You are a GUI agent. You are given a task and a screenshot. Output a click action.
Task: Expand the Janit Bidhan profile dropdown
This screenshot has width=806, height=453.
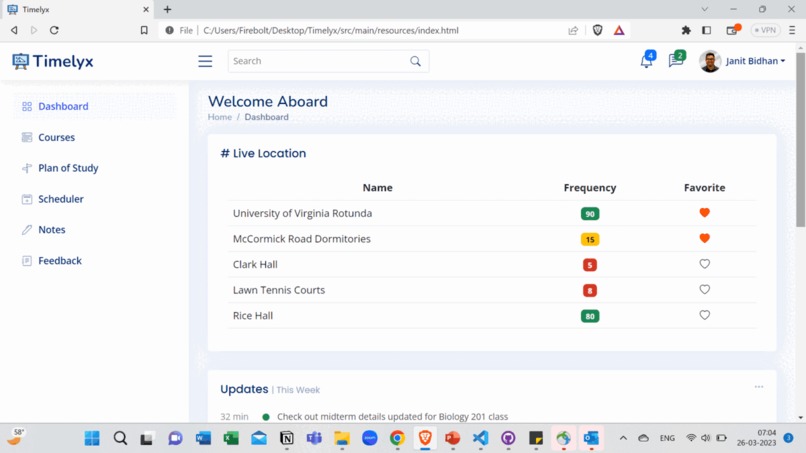click(755, 61)
